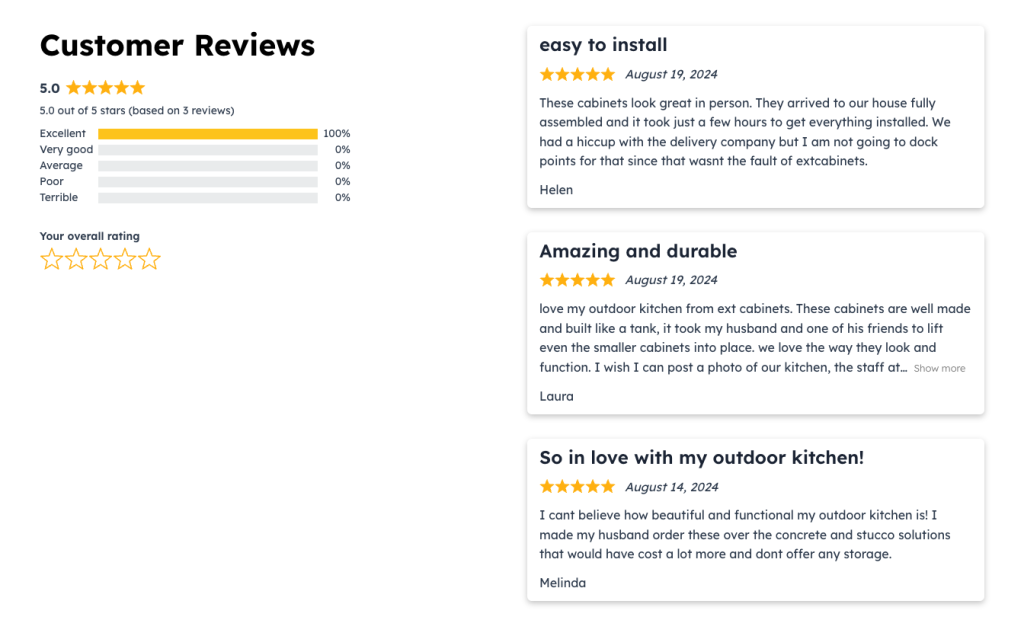The height and width of the screenshot is (636, 1024).
Task: Click reviewer name Melinda
Action: click(563, 583)
